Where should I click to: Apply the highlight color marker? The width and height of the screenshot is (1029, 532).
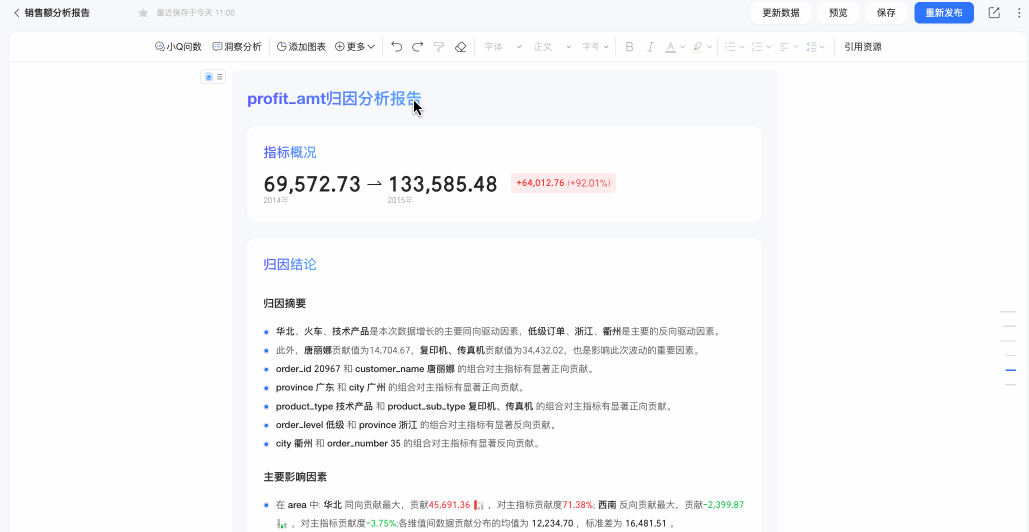(697, 47)
